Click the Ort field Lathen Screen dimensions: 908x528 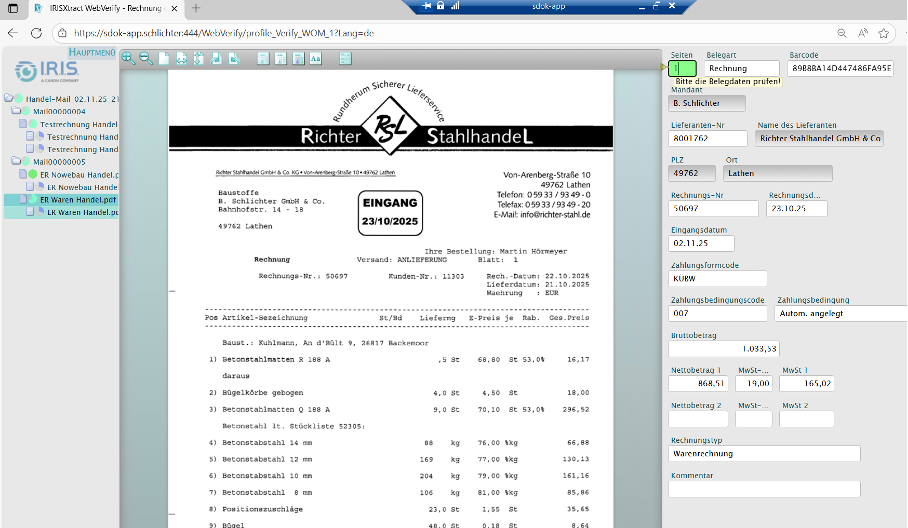[778, 173]
